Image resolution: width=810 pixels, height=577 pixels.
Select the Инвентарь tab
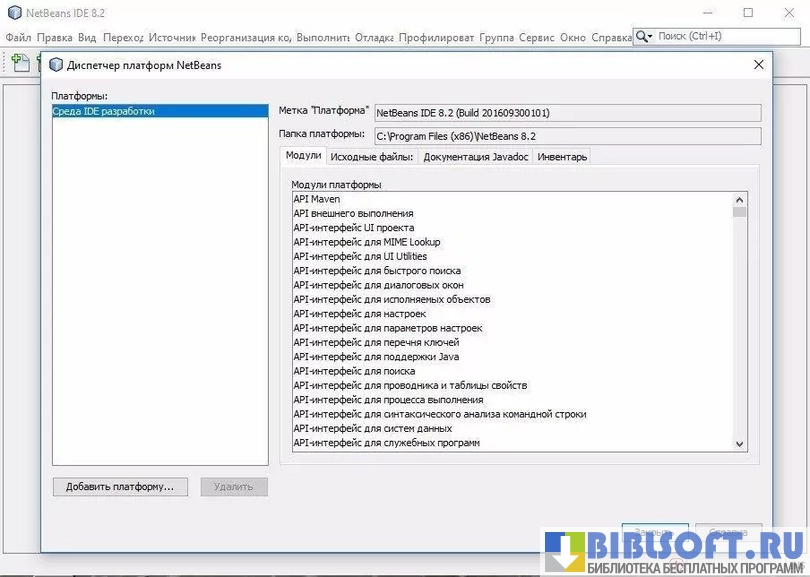click(562, 157)
